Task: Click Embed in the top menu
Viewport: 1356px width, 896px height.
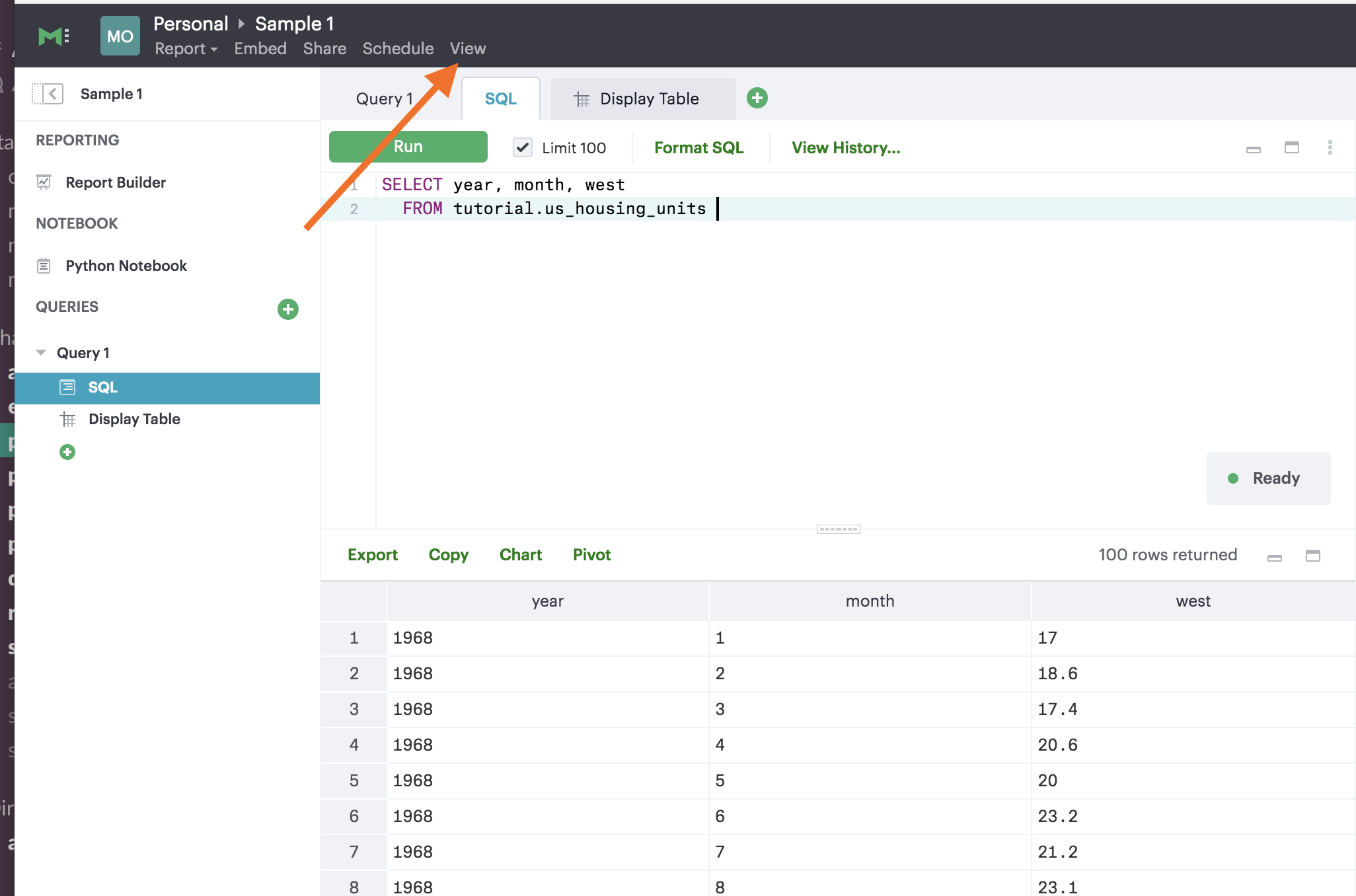Action: pos(260,49)
